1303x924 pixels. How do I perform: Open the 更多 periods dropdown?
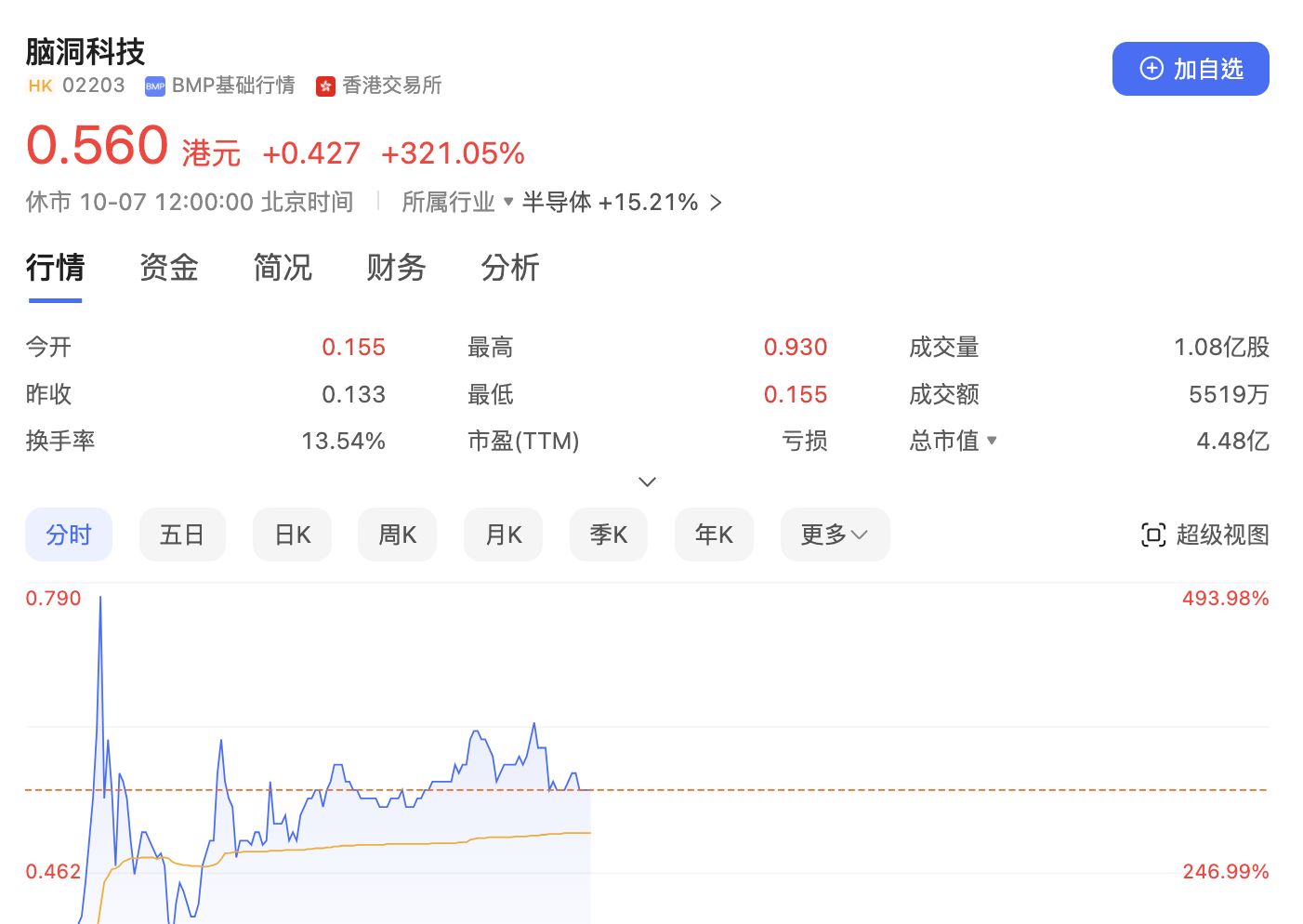(835, 535)
